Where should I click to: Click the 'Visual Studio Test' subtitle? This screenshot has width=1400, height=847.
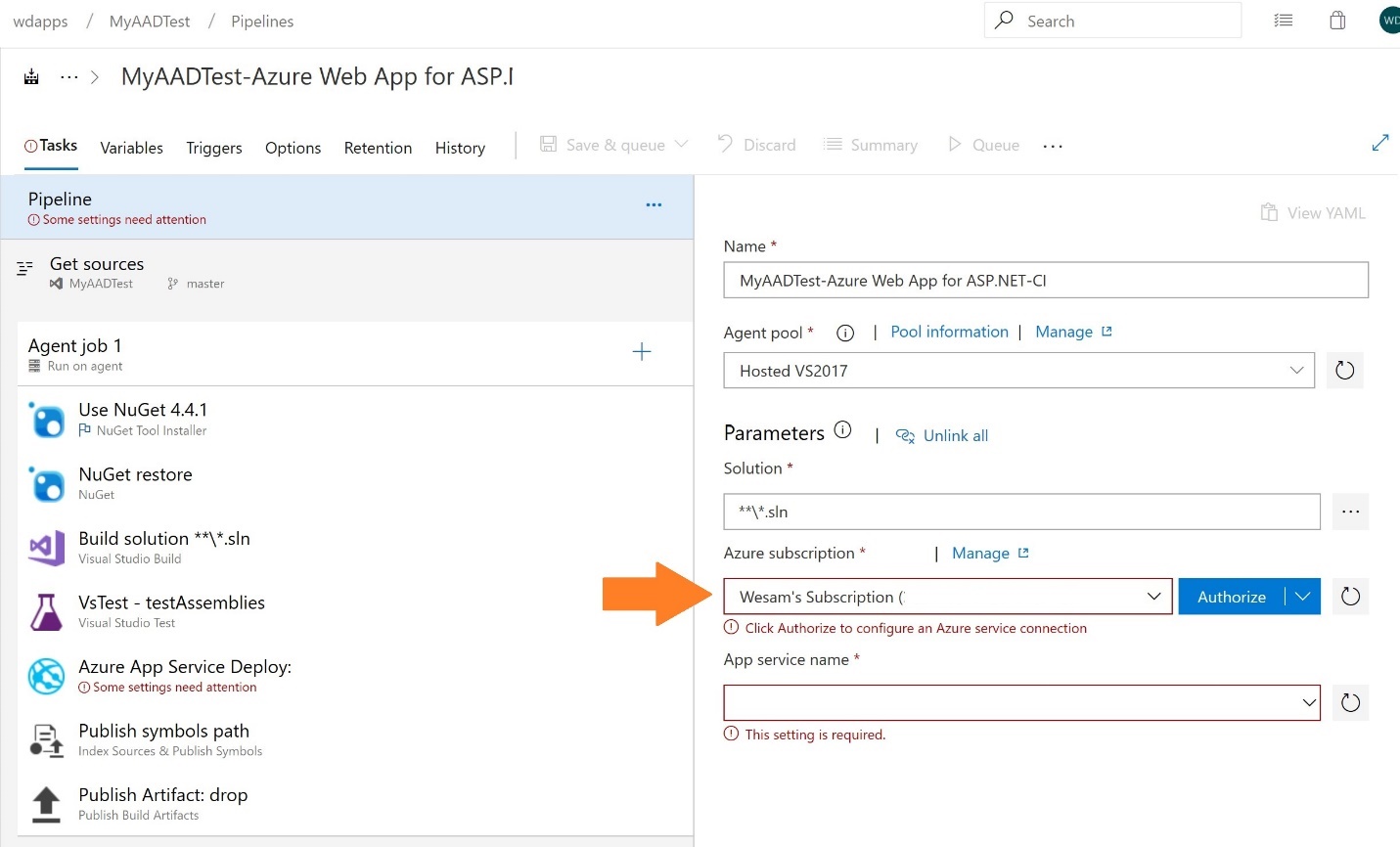126,622
